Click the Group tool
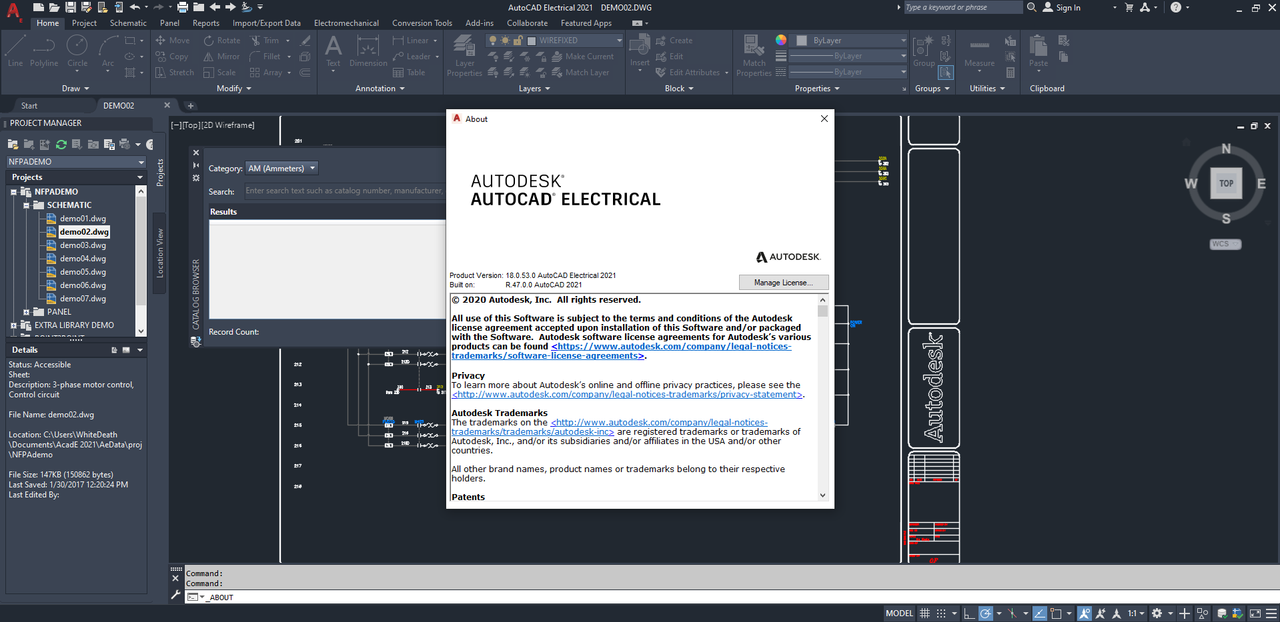This screenshot has width=1280, height=622. pyautogui.click(x=923, y=51)
